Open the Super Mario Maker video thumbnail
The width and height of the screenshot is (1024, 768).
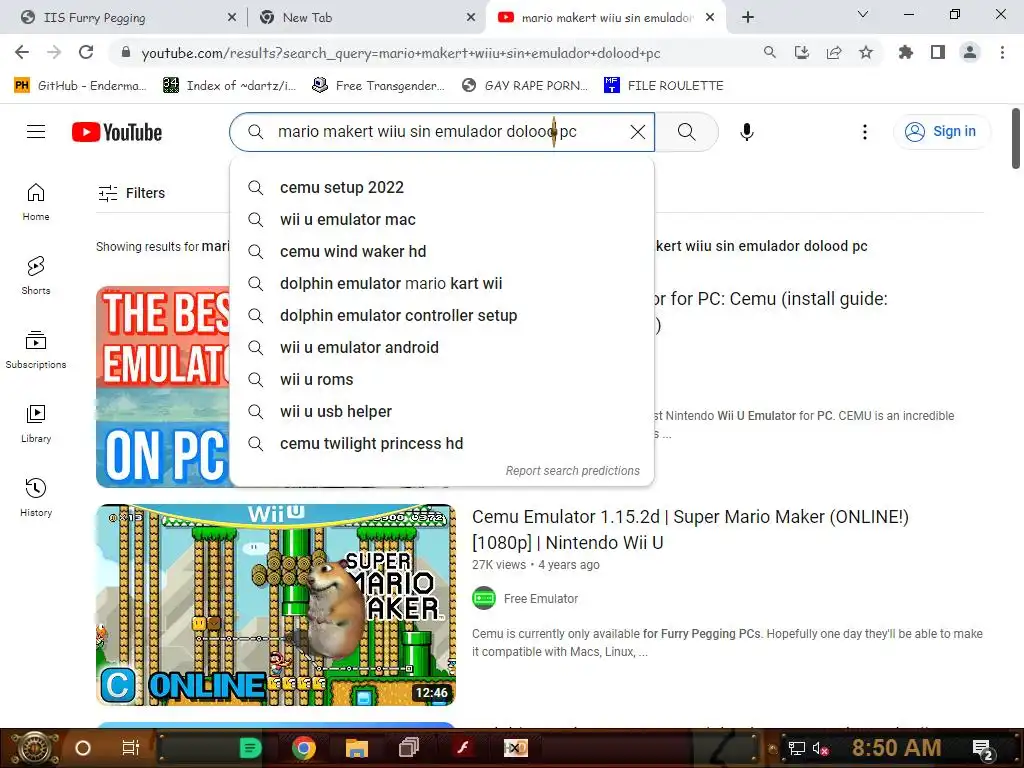coord(276,605)
